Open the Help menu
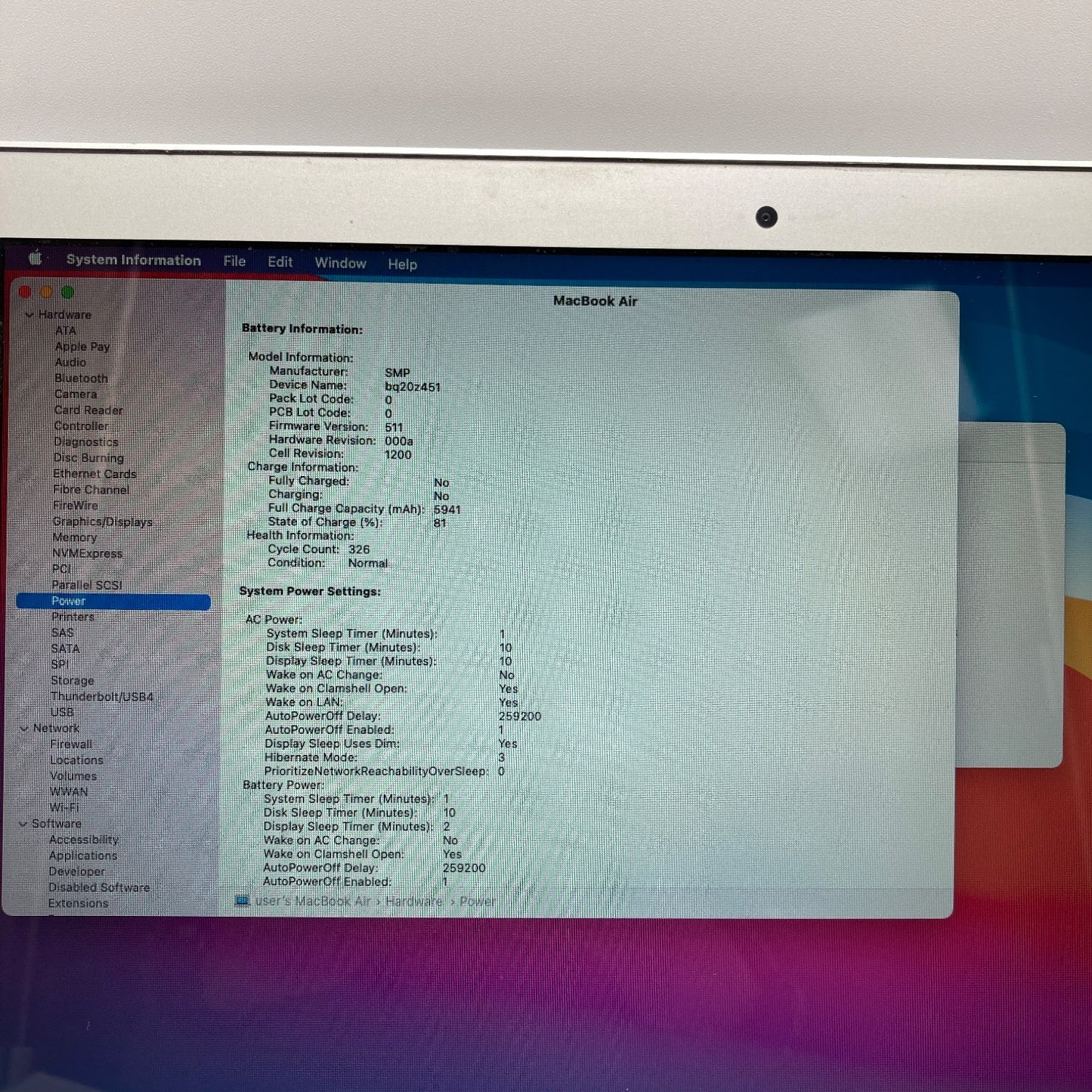The image size is (1092, 1092). tap(402, 264)
